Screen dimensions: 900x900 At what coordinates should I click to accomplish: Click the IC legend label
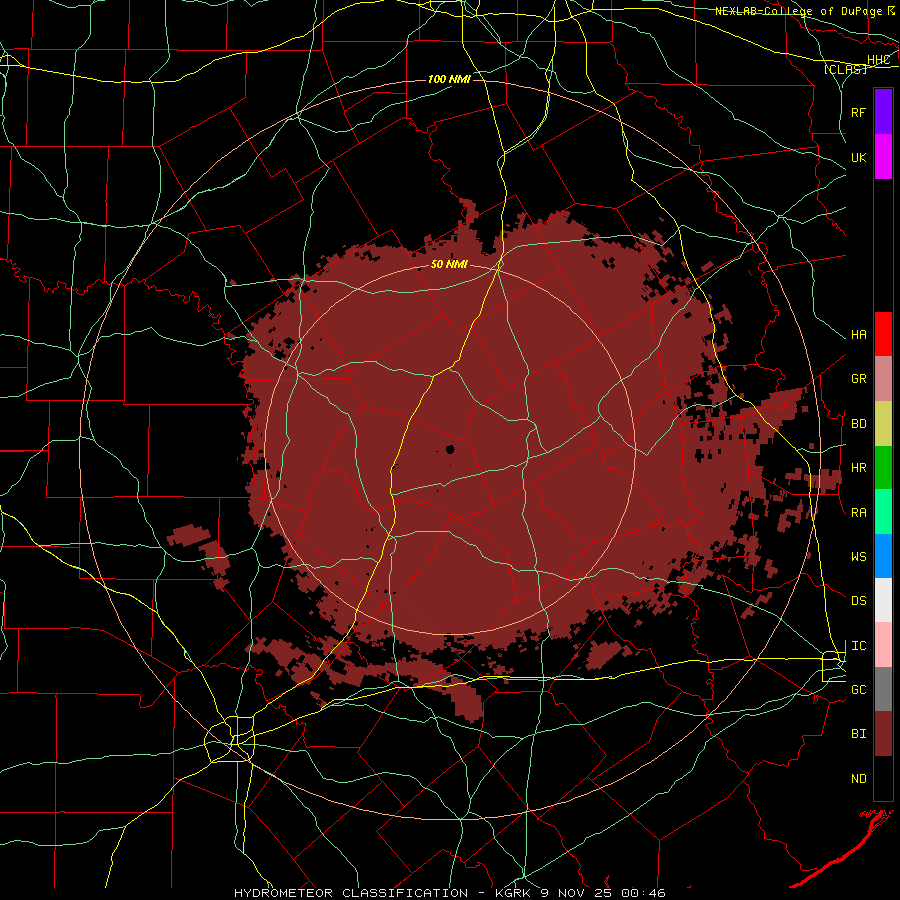(x=859, y=646)
